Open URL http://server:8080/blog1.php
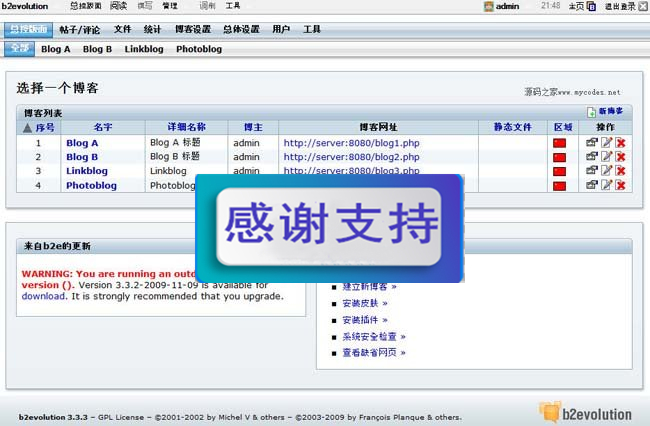This screenshot has height=426, width=650. coord(352,143)
